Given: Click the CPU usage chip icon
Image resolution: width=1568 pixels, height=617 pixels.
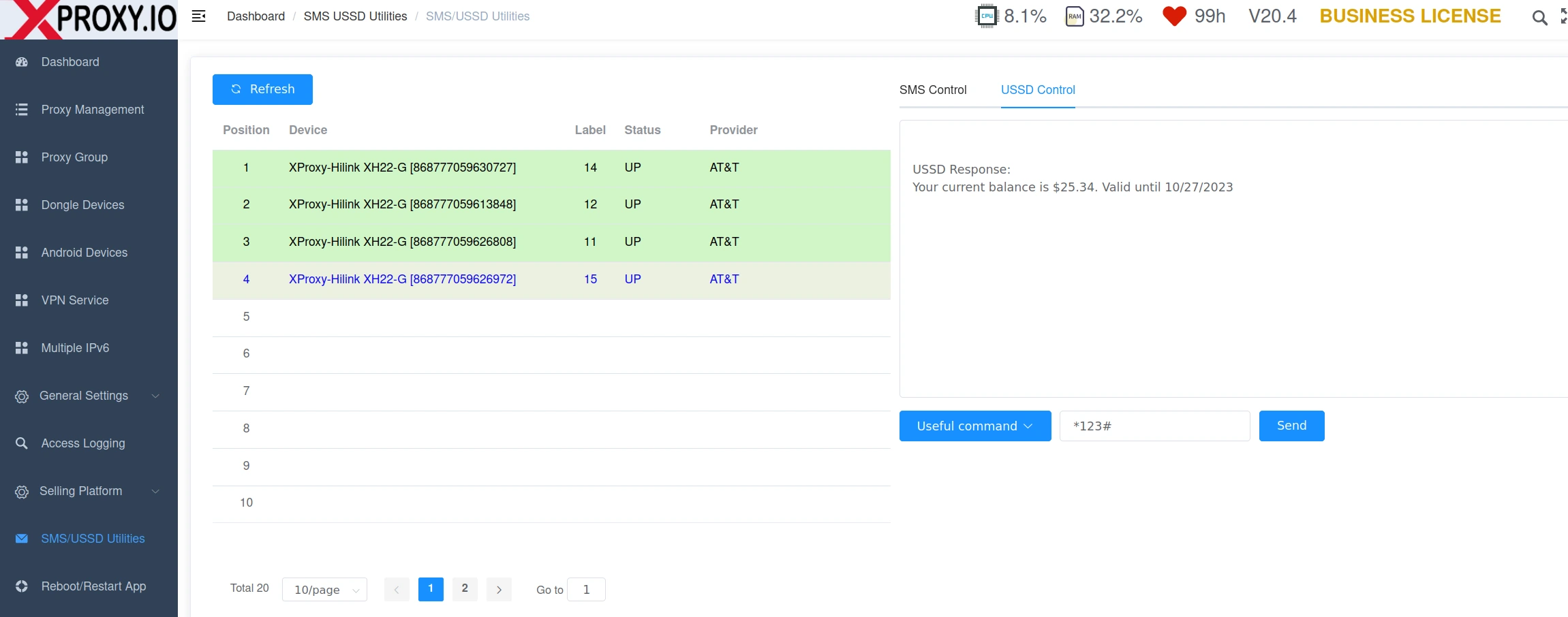Looking at the screenshot, I should click(x=987, y=16).
